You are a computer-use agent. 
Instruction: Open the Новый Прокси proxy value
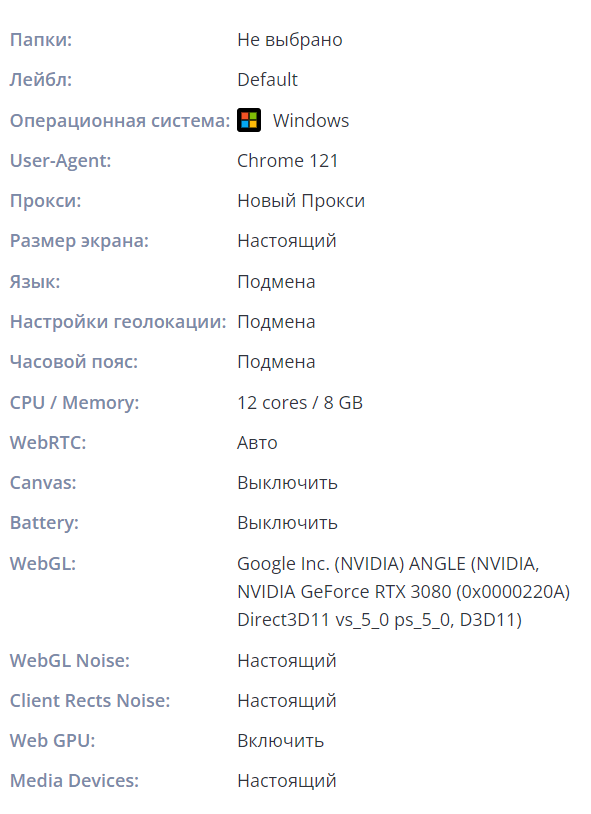pyautogui.click(x=301, y=201)
